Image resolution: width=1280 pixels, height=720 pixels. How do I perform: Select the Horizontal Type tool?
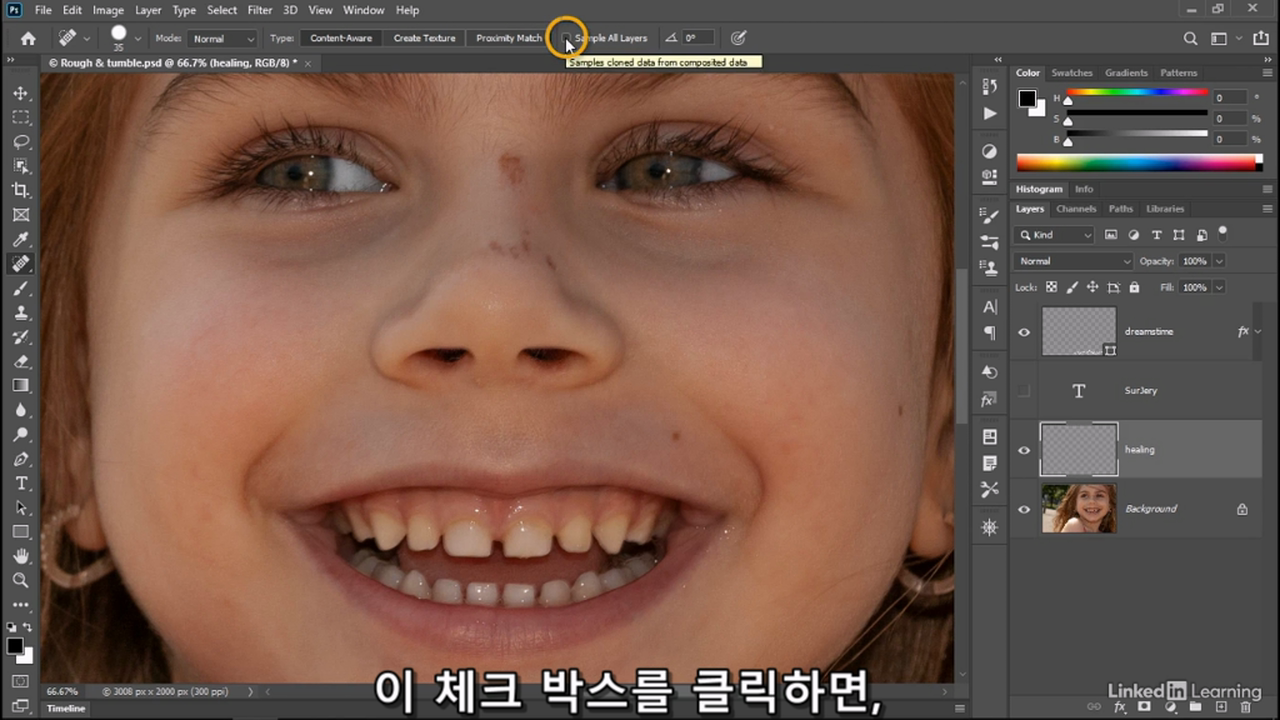(x=21, y=483)
